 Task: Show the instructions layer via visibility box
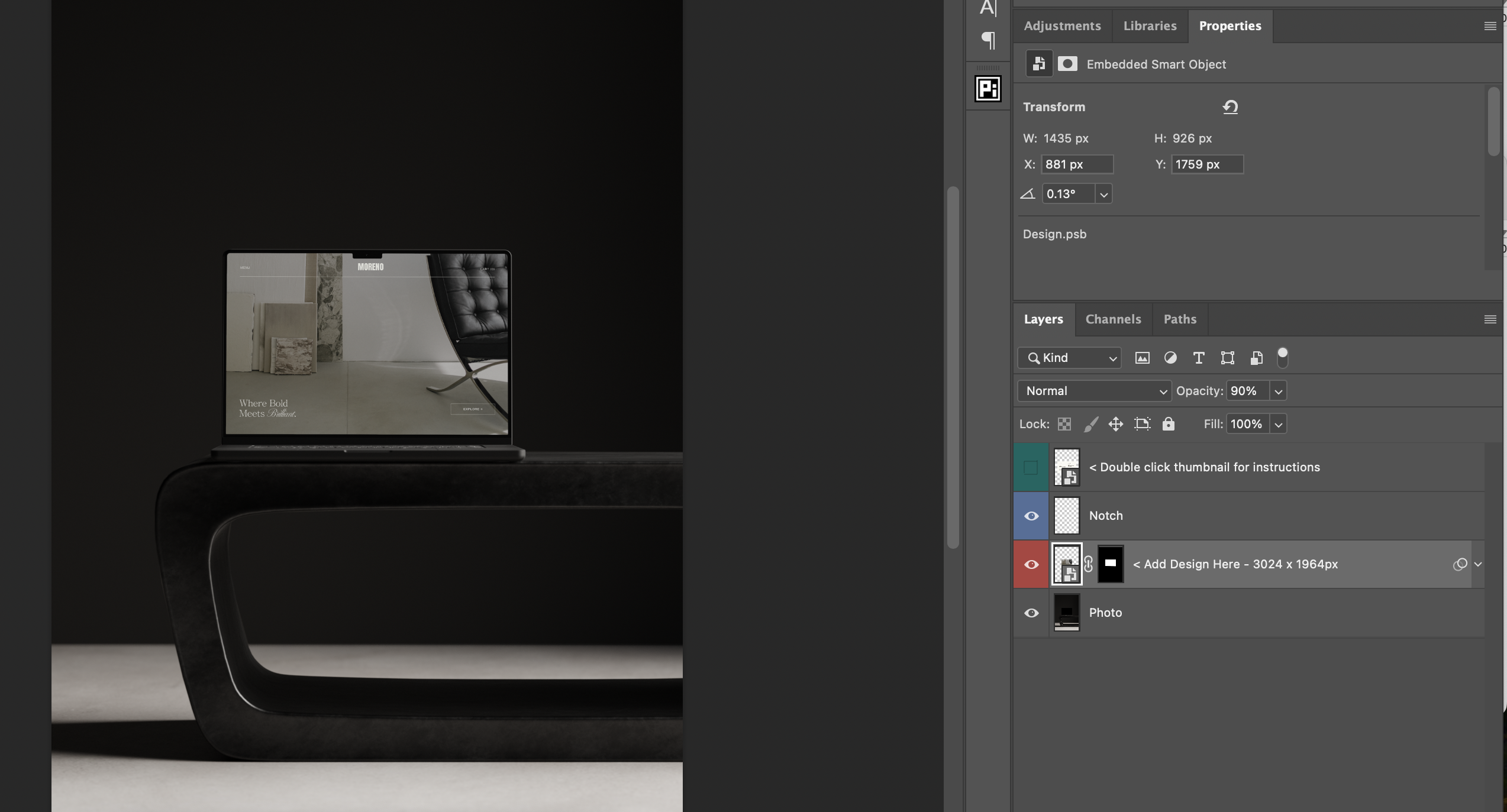1031,467
